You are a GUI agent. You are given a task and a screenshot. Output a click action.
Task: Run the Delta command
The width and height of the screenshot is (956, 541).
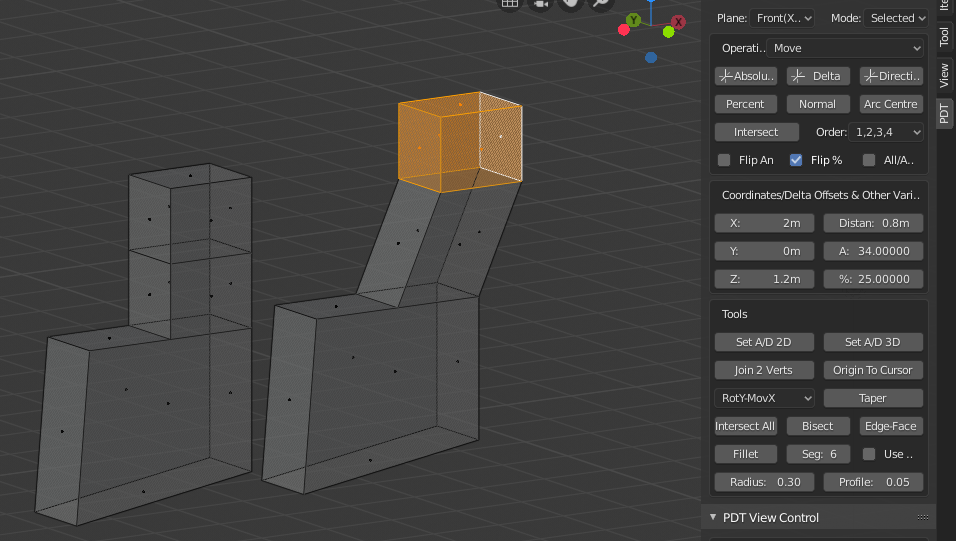tap(818, 76)
